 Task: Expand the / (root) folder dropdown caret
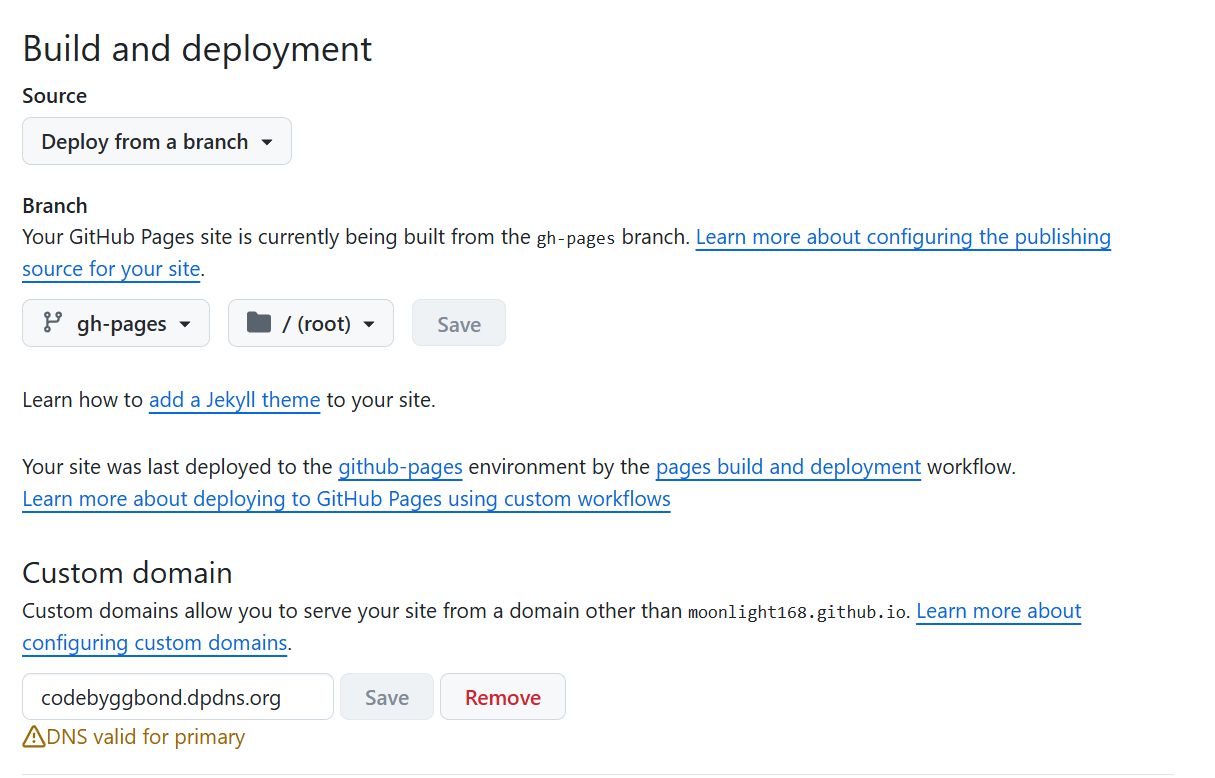tap(369, 324)
